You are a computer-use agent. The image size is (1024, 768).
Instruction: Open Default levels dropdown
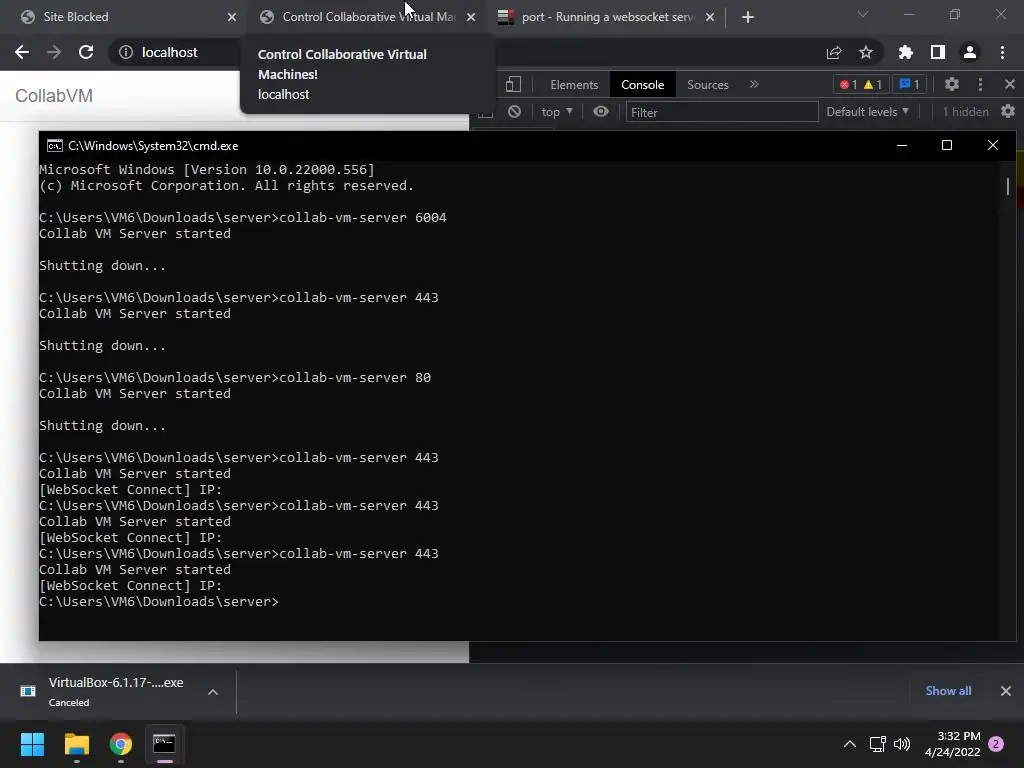pyautogui.click(x=867, y=112)
